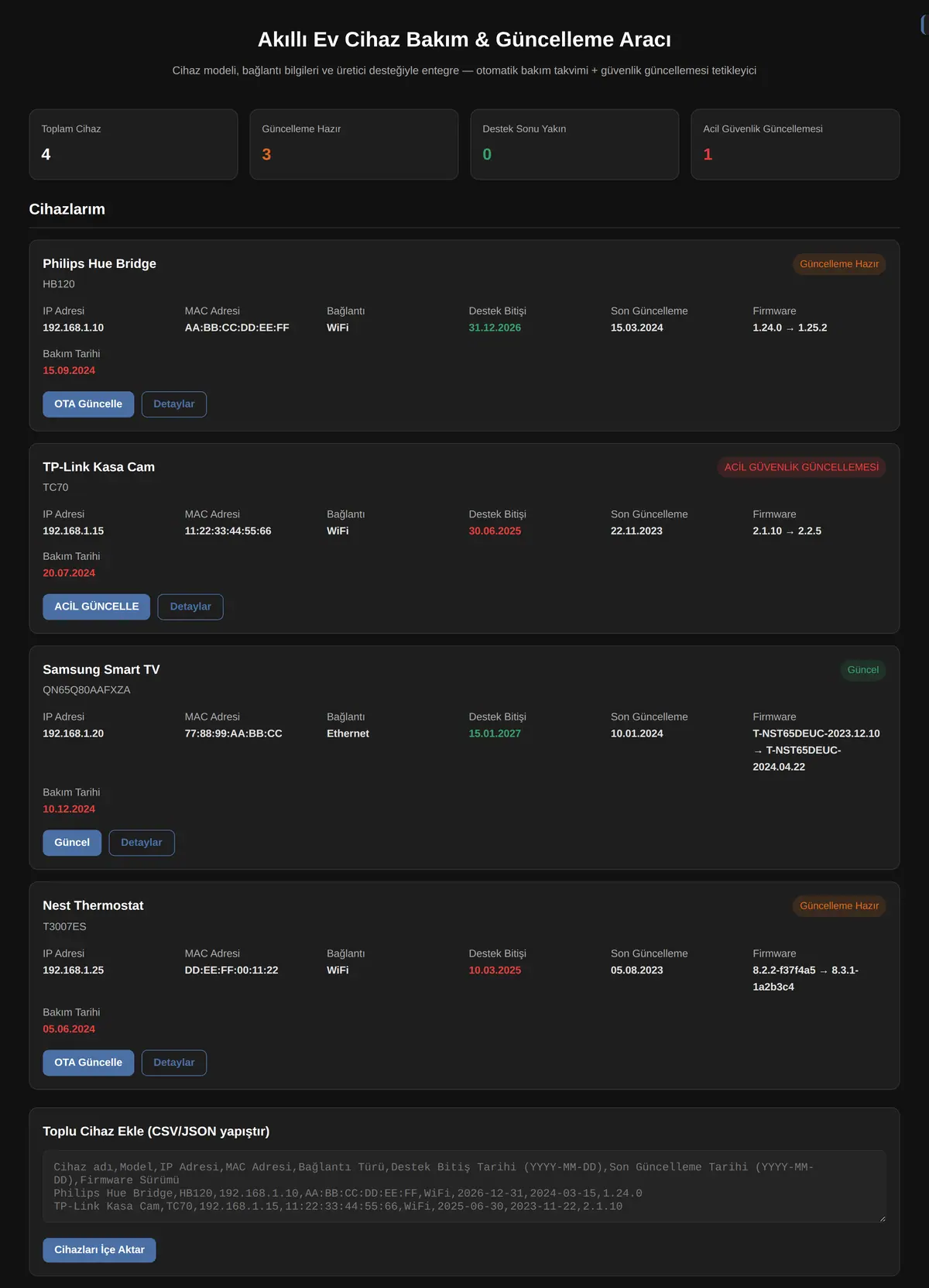Open Detaylar for TP-Link Kasa Cam
Screen dimensions: 929x1288
pos(190,607)
